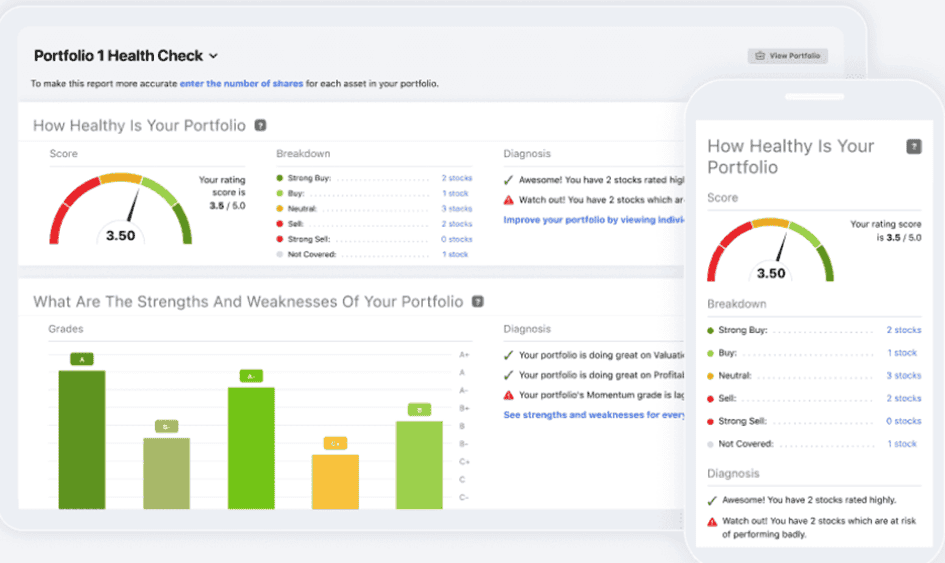Open the Strong Buy '2 stocks' link on desktop
The height and width of the screenshot is (563, 945).
456,178
